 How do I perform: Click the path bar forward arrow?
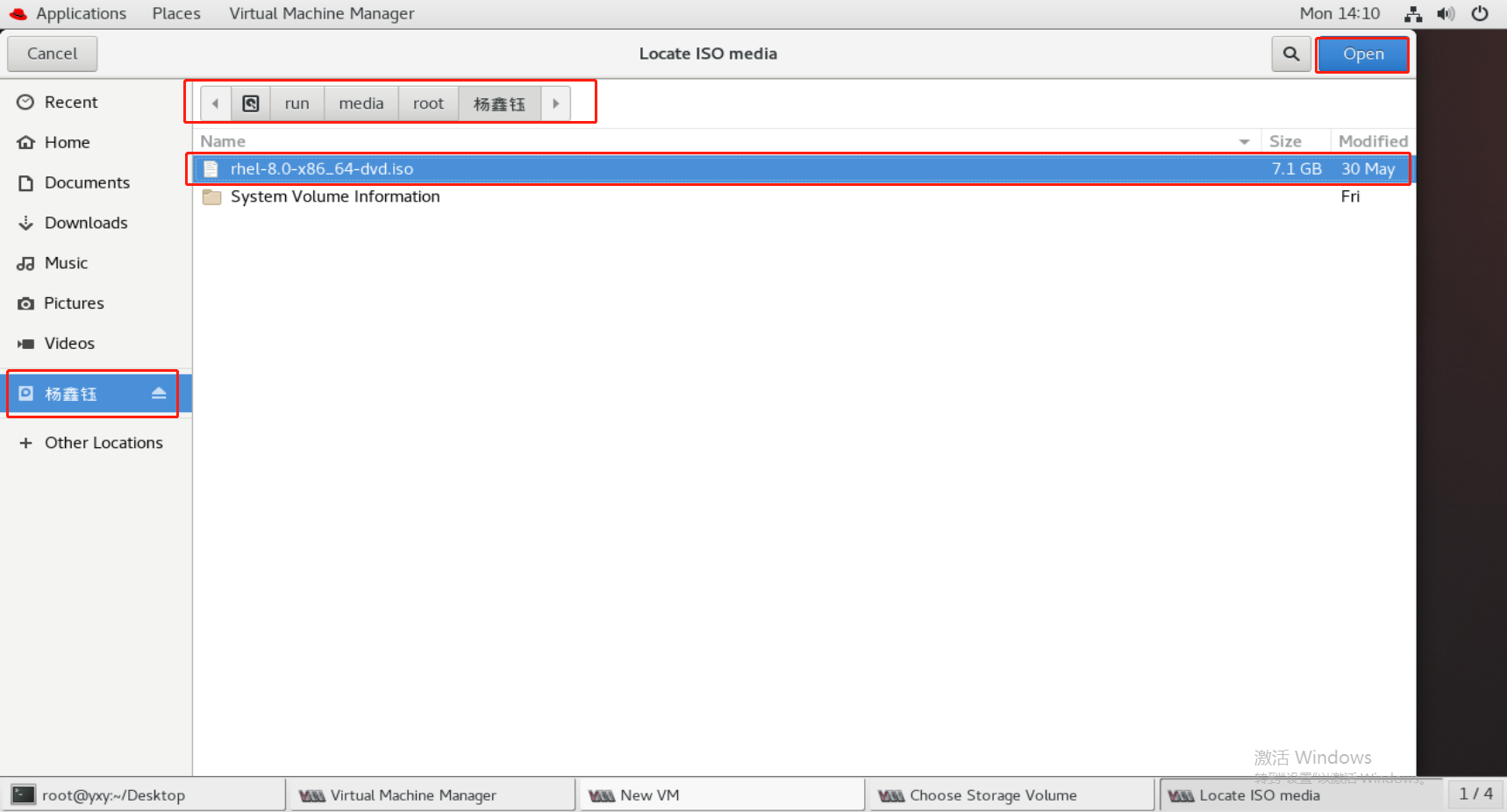tap(555, 103)
